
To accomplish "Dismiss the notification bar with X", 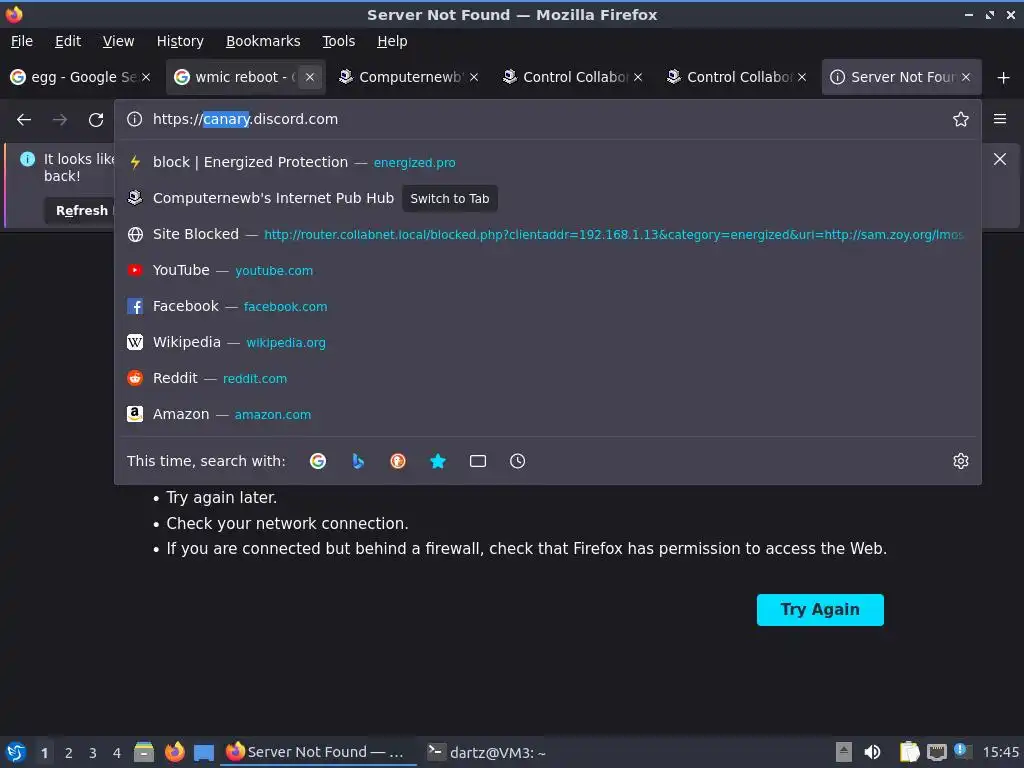I will tap(1000, 159).
